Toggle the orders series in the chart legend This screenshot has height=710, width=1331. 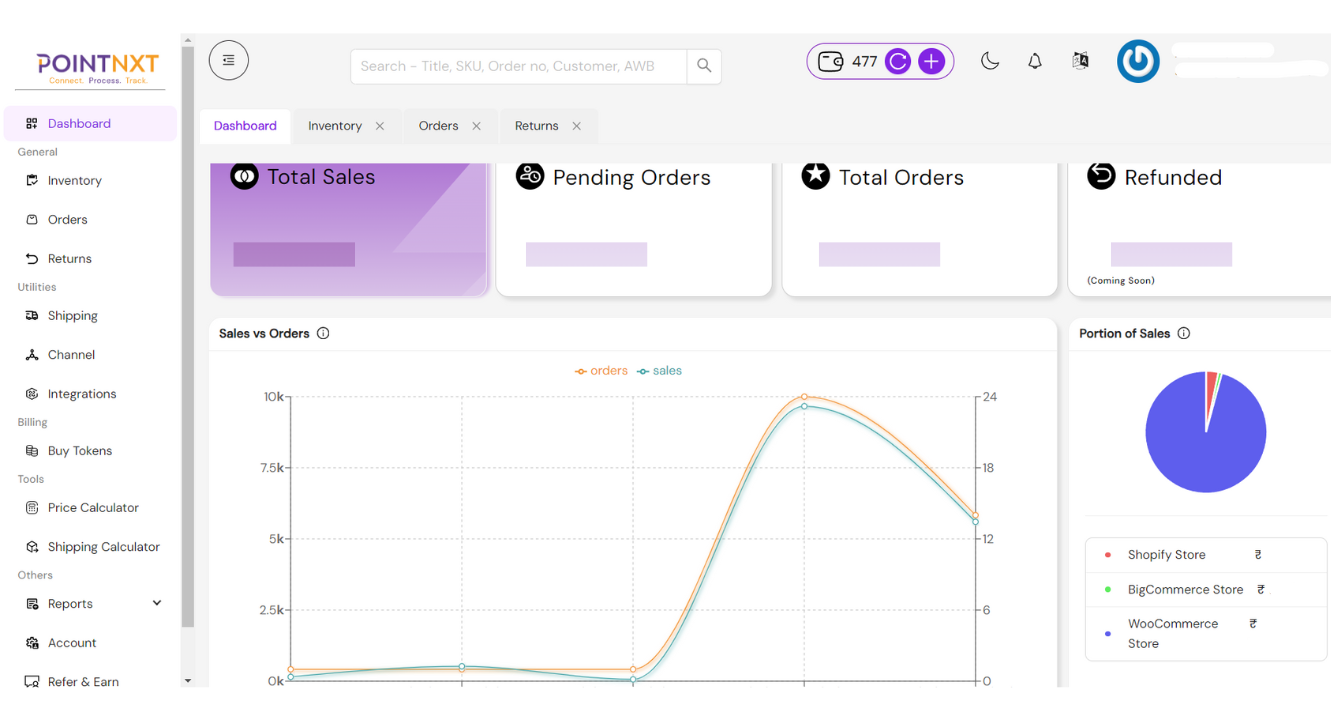pos(601,370)
